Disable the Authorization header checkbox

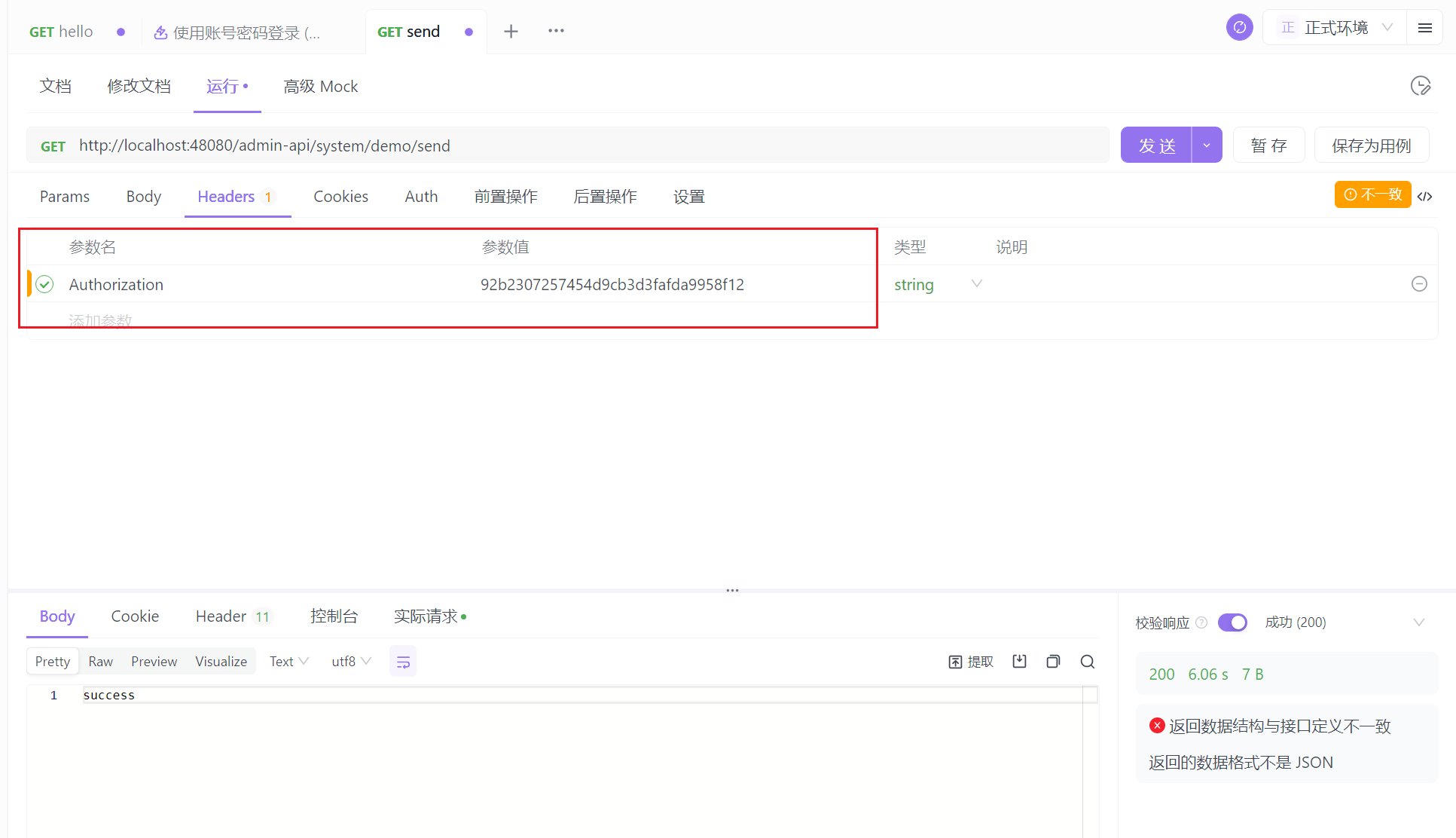pos(44,284)
